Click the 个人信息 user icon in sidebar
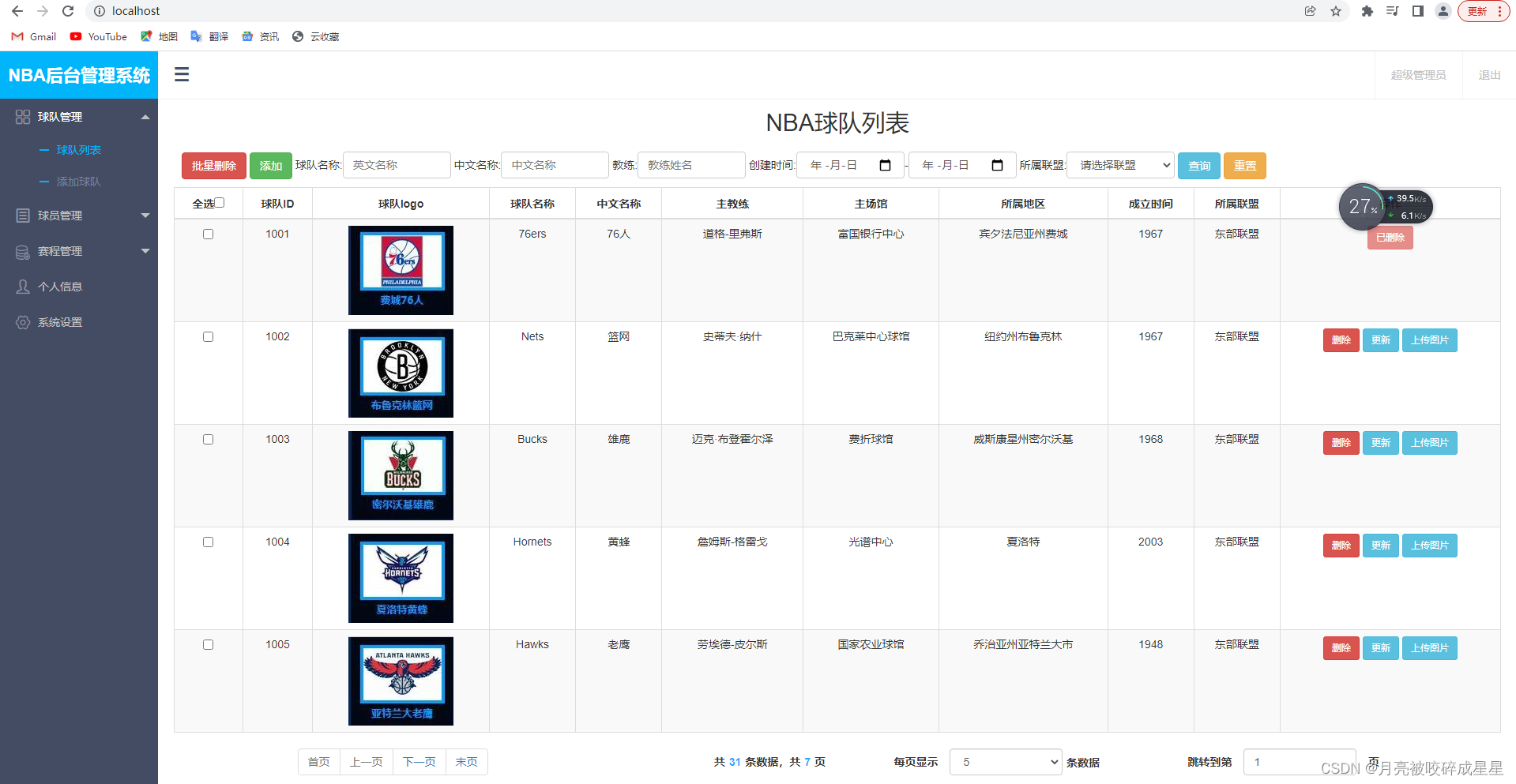 [23, 287]
